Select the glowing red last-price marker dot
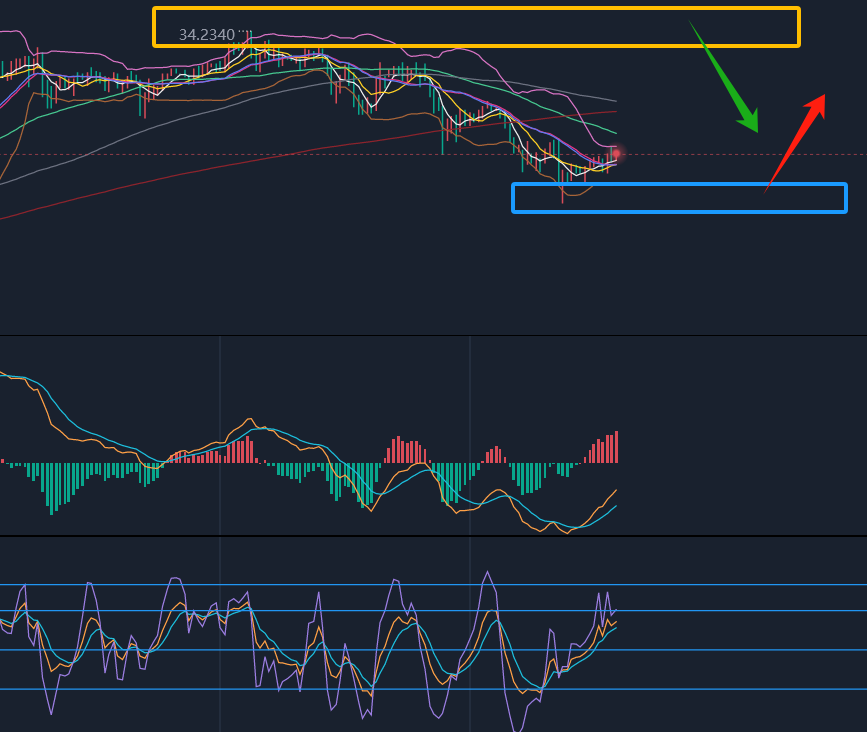The image size is (867, 732). [617, 154]
